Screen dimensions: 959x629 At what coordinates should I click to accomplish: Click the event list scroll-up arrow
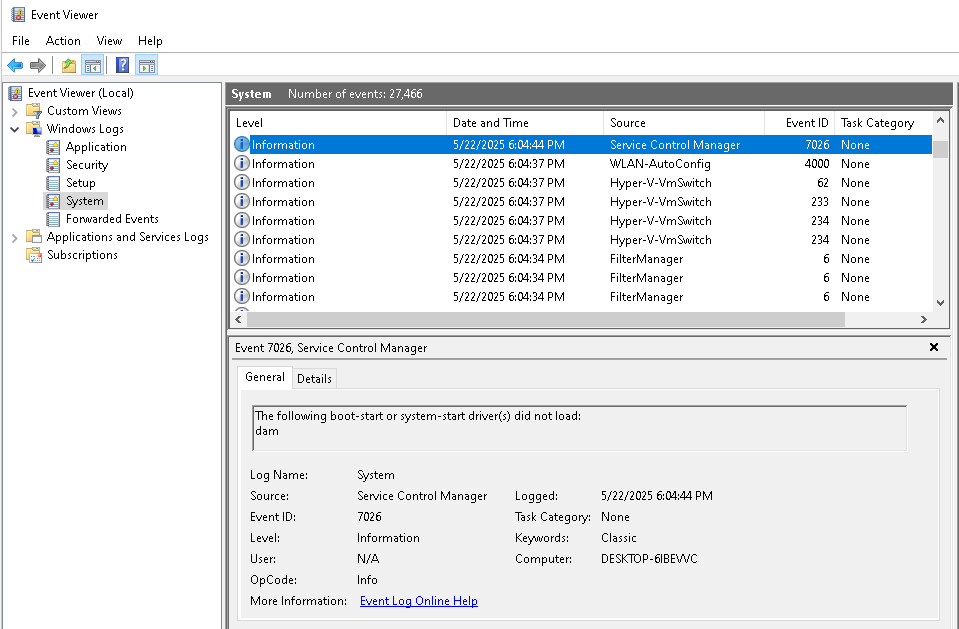tap(940, 120)
